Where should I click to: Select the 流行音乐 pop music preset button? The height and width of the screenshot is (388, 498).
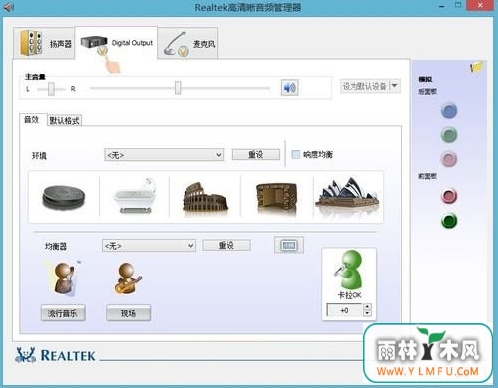pos(63,313)
